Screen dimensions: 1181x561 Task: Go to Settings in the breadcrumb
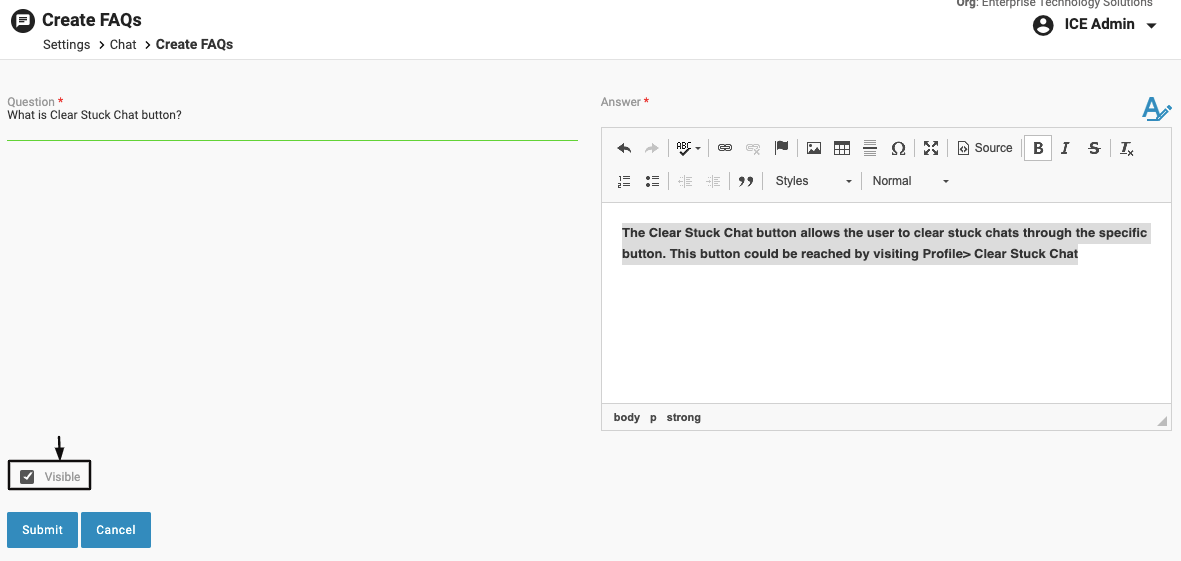(x=66, y=45)
